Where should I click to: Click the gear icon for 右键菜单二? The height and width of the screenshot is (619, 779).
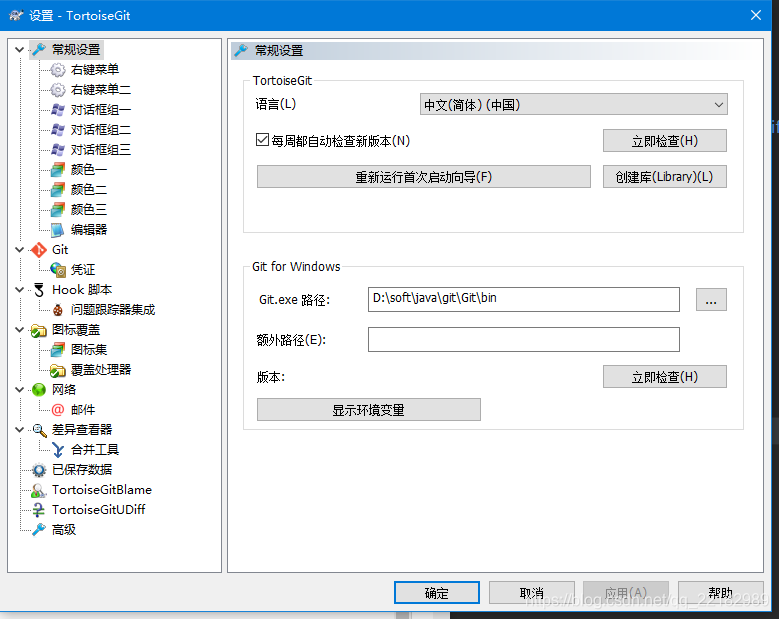click(58, 90)
